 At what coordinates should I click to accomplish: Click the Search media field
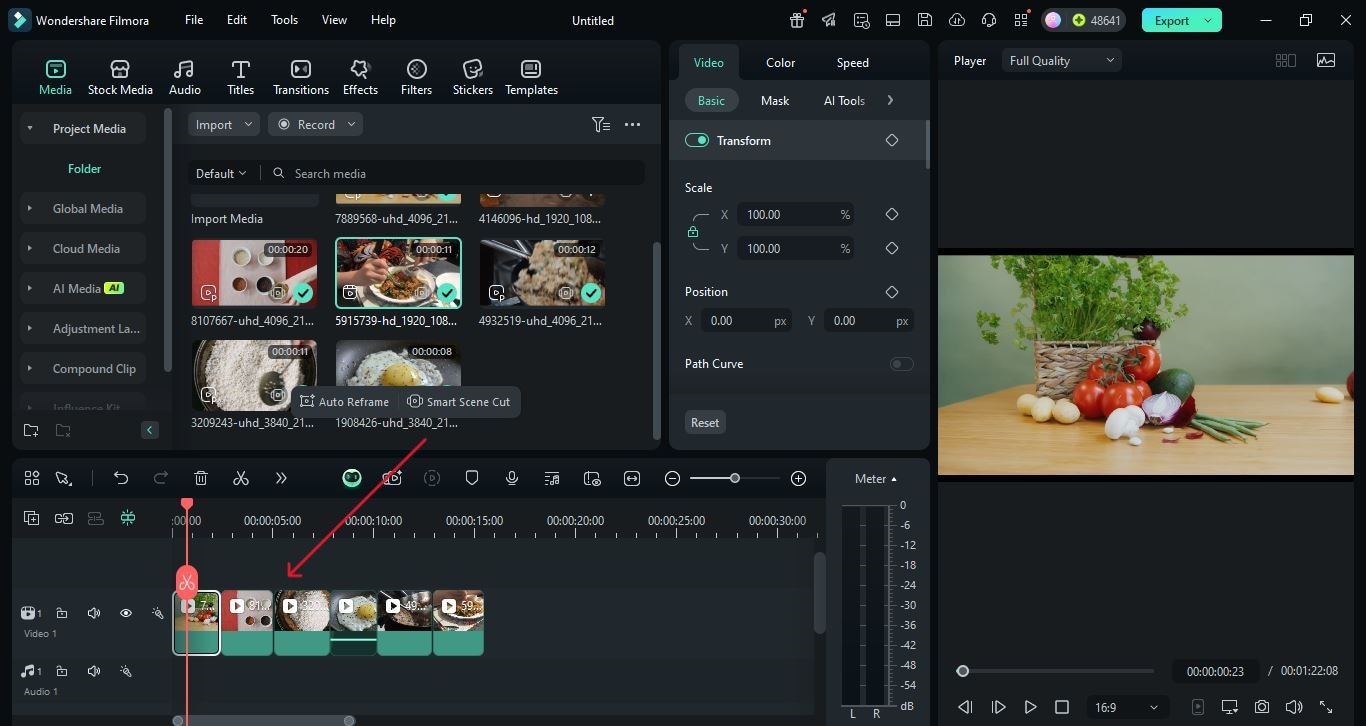coord(457,173)
